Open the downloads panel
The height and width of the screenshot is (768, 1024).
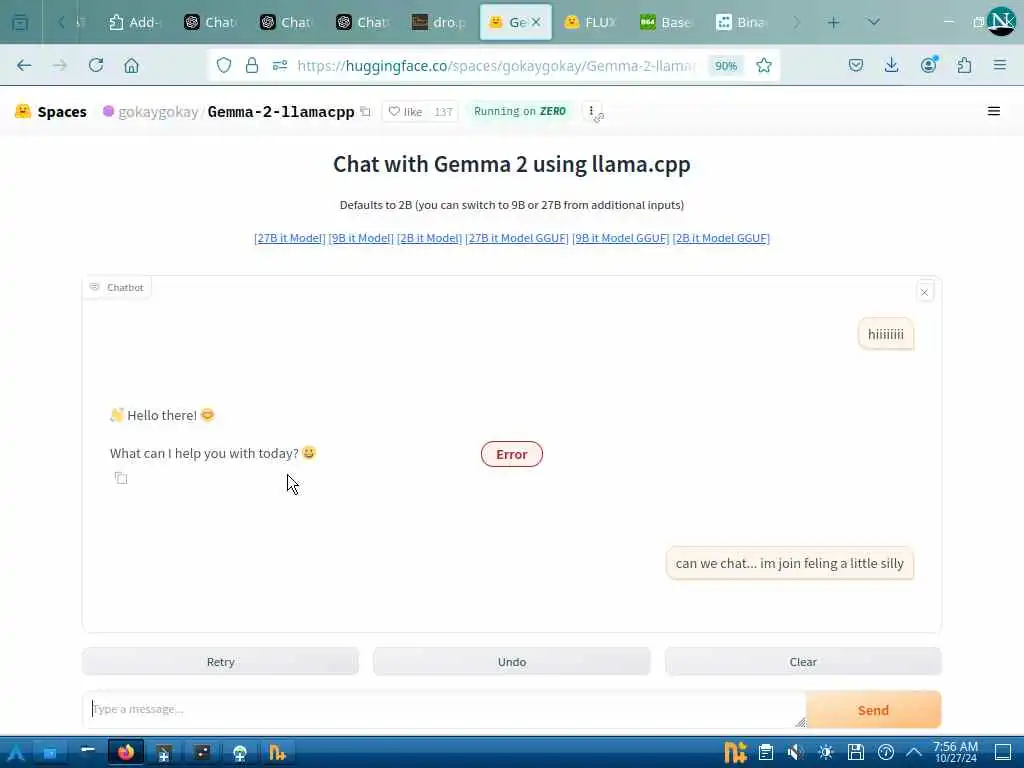891,65
